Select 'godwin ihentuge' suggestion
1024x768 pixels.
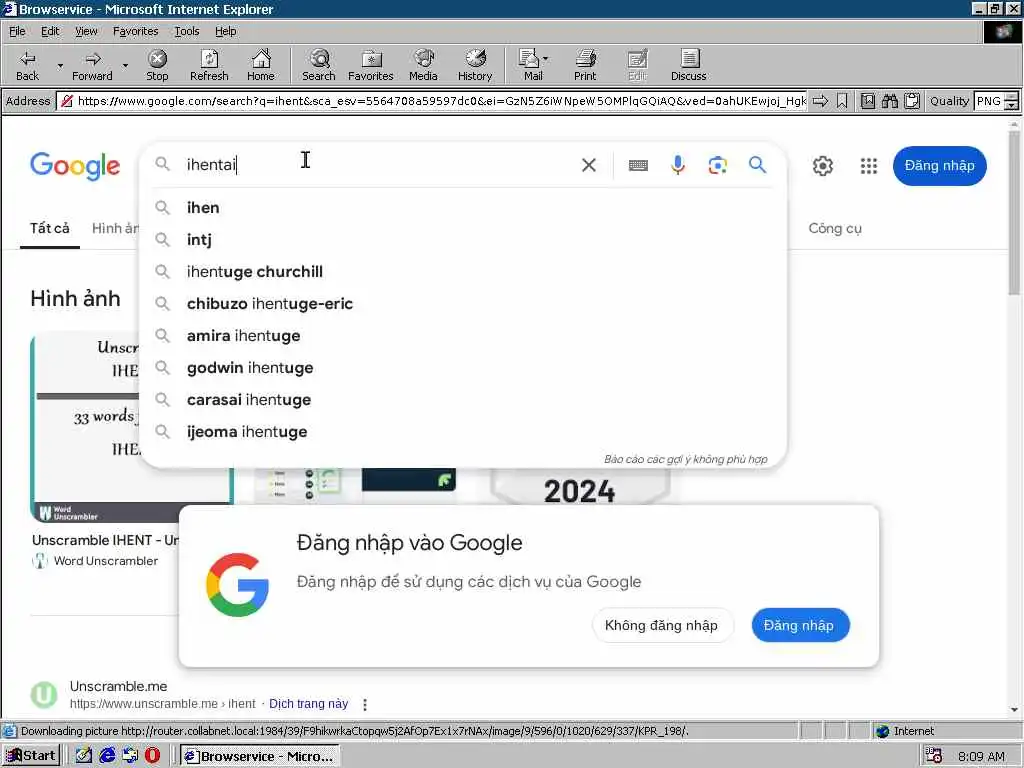point(462,368)
